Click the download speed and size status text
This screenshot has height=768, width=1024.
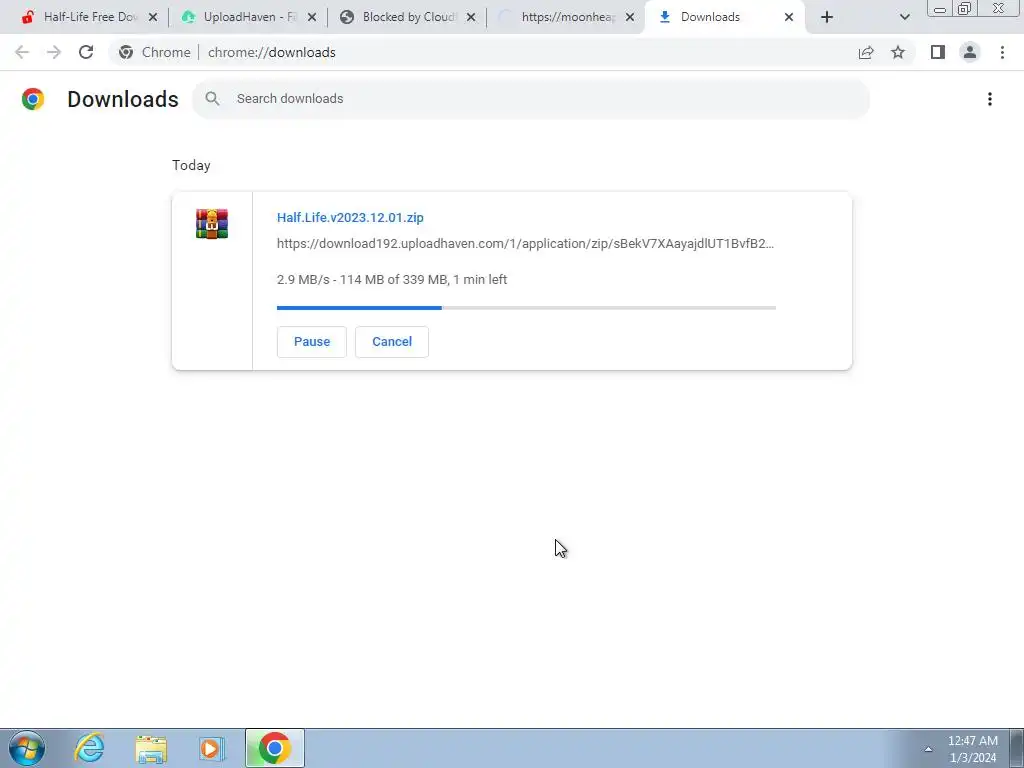392,280
